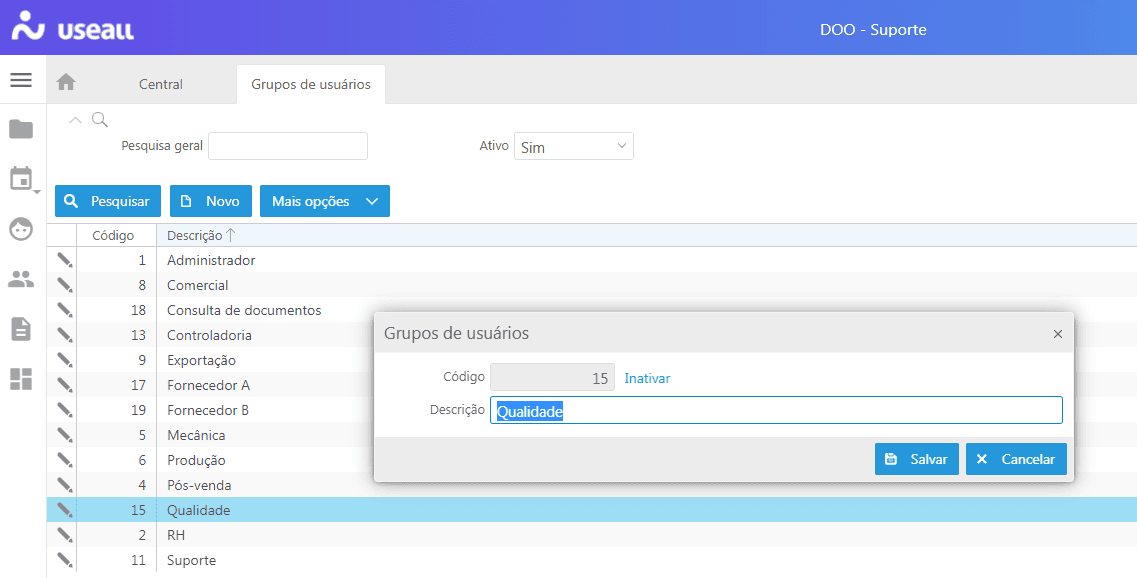Click the Cancelar button
This screenshot has height=578, width=1137.
(x=1016, y=459)
